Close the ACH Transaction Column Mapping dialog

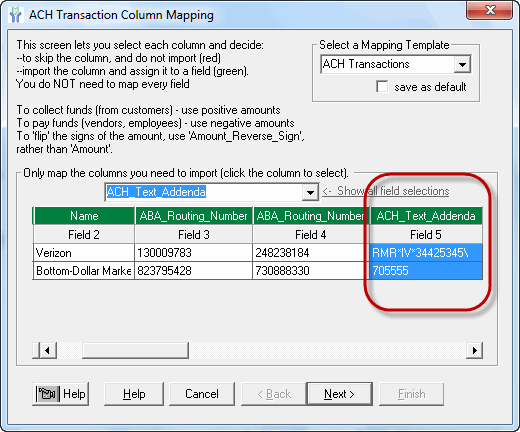[x=490, y=11]
